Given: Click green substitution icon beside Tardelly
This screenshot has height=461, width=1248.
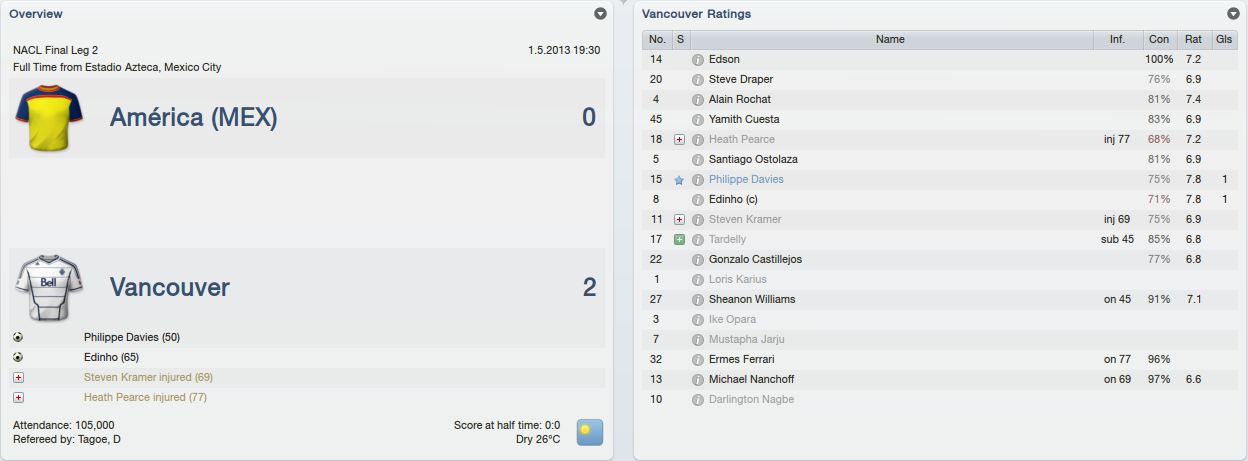Looking at the screenshot, I should pyautogui.click(x=680, y=240).
